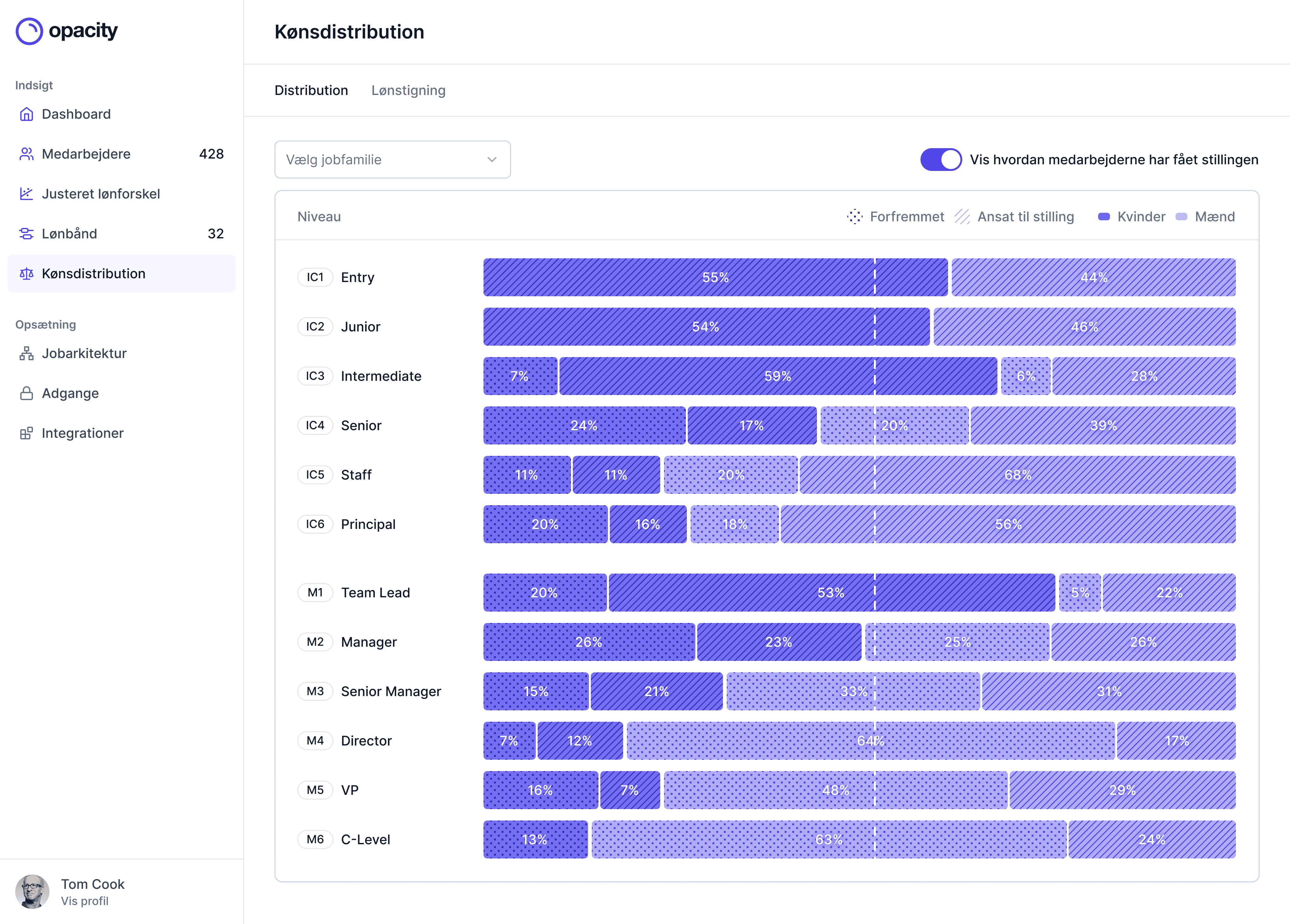Select the Distribution tab

[312, 90]
